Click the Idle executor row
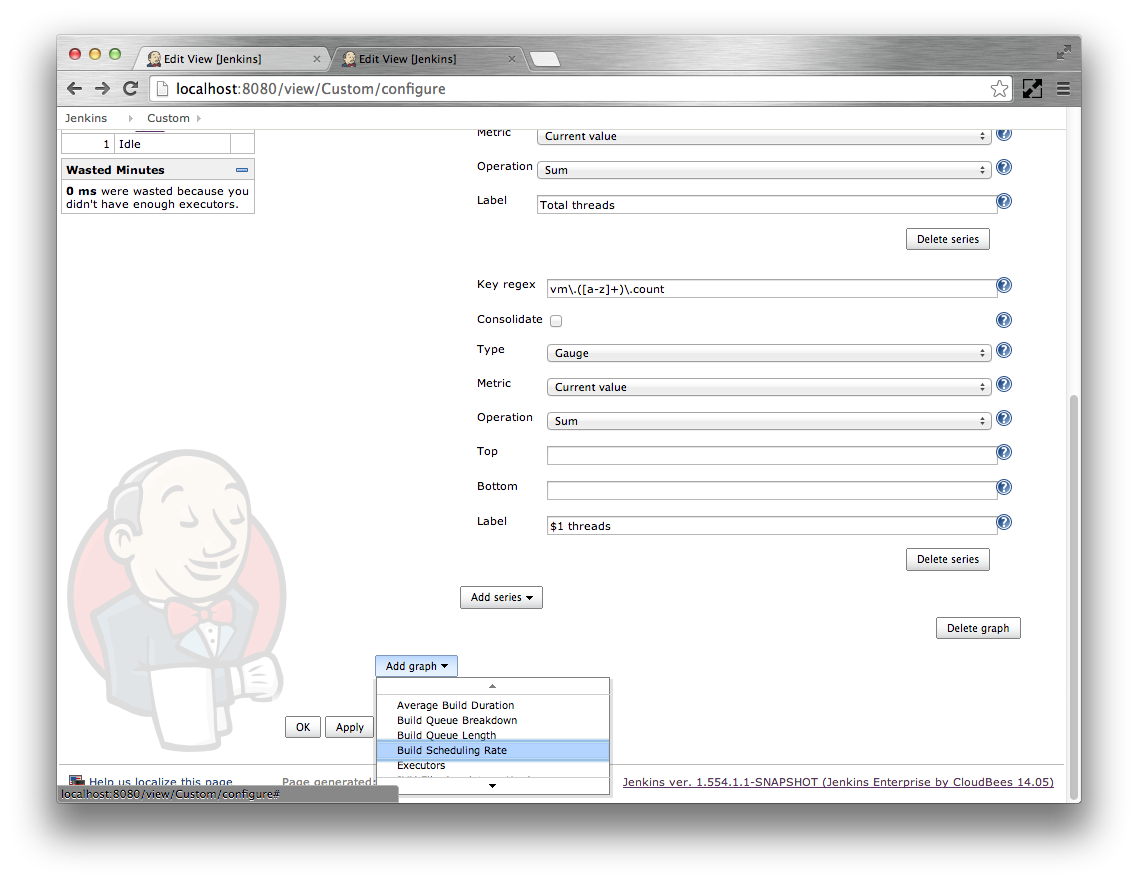The width and height of the screenshot is (1138, 882). click(x=157, y=144)
